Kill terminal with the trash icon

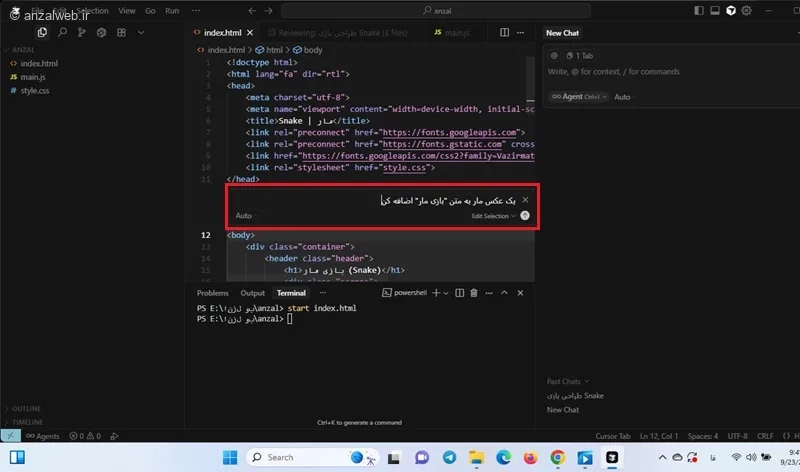pos(474,293)
